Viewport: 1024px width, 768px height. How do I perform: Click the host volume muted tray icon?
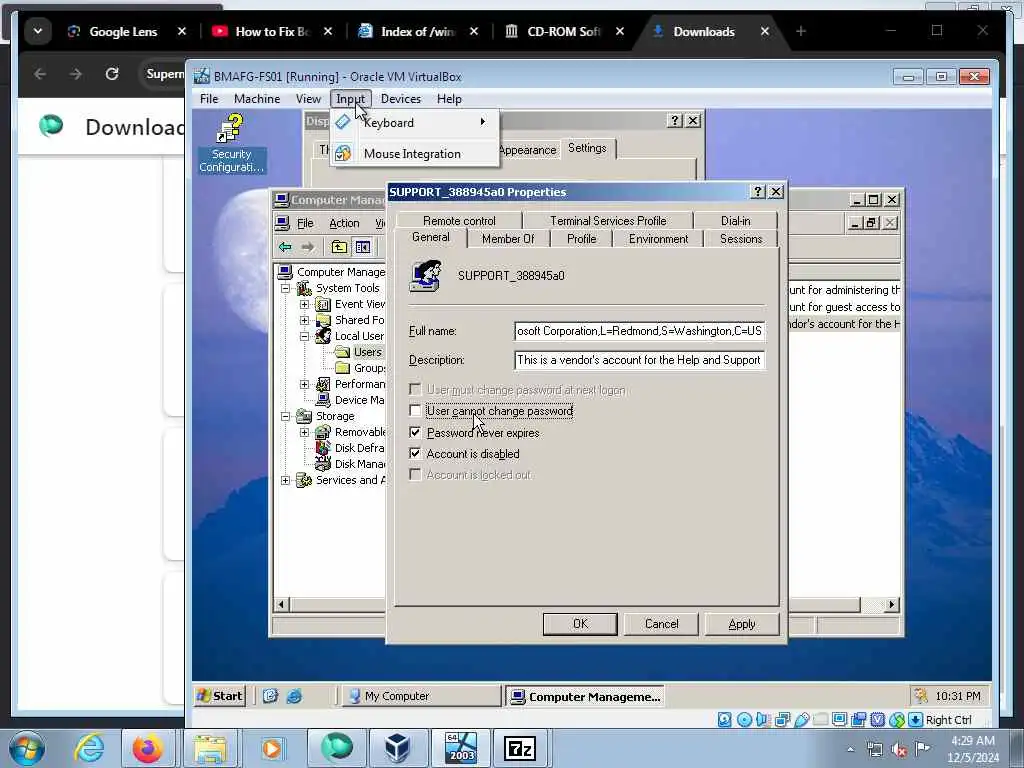click(x=899, y=750)
